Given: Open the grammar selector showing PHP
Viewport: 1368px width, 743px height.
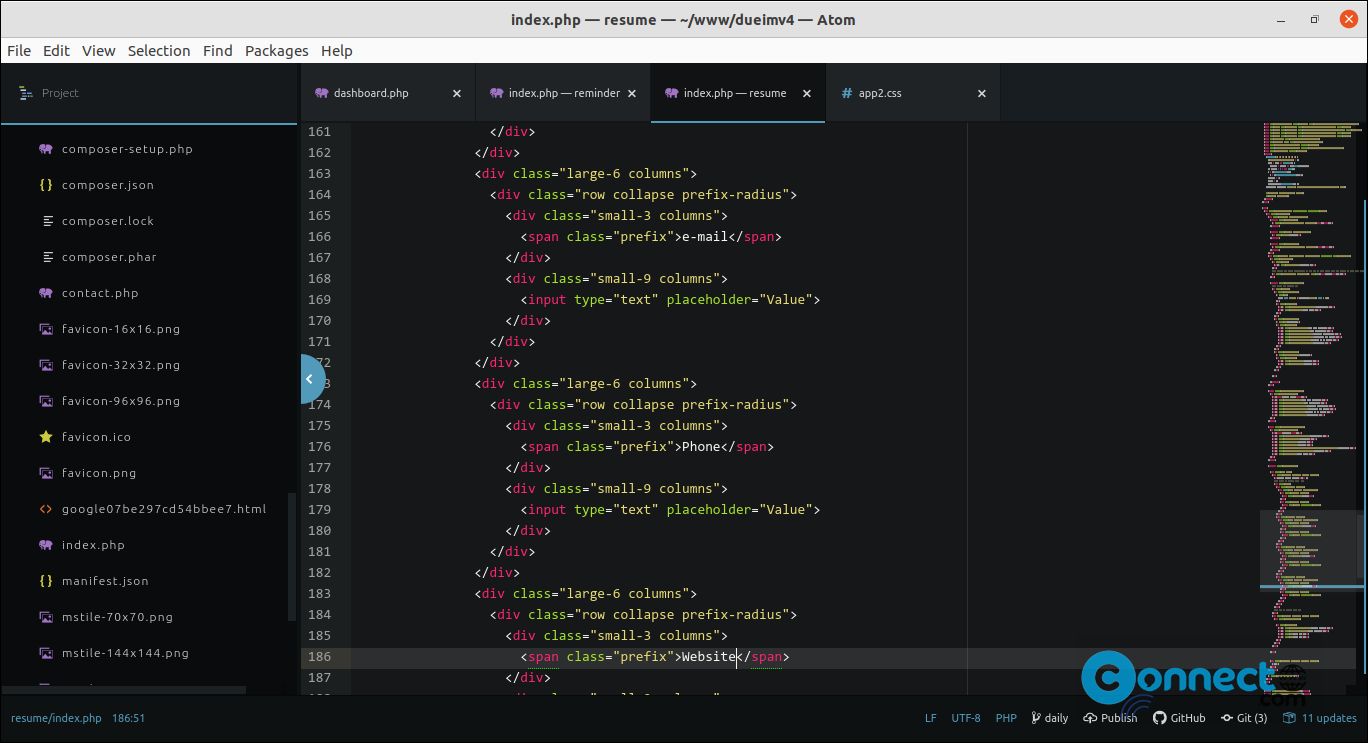Looking at the screenshot, I should coord(1006,717).
